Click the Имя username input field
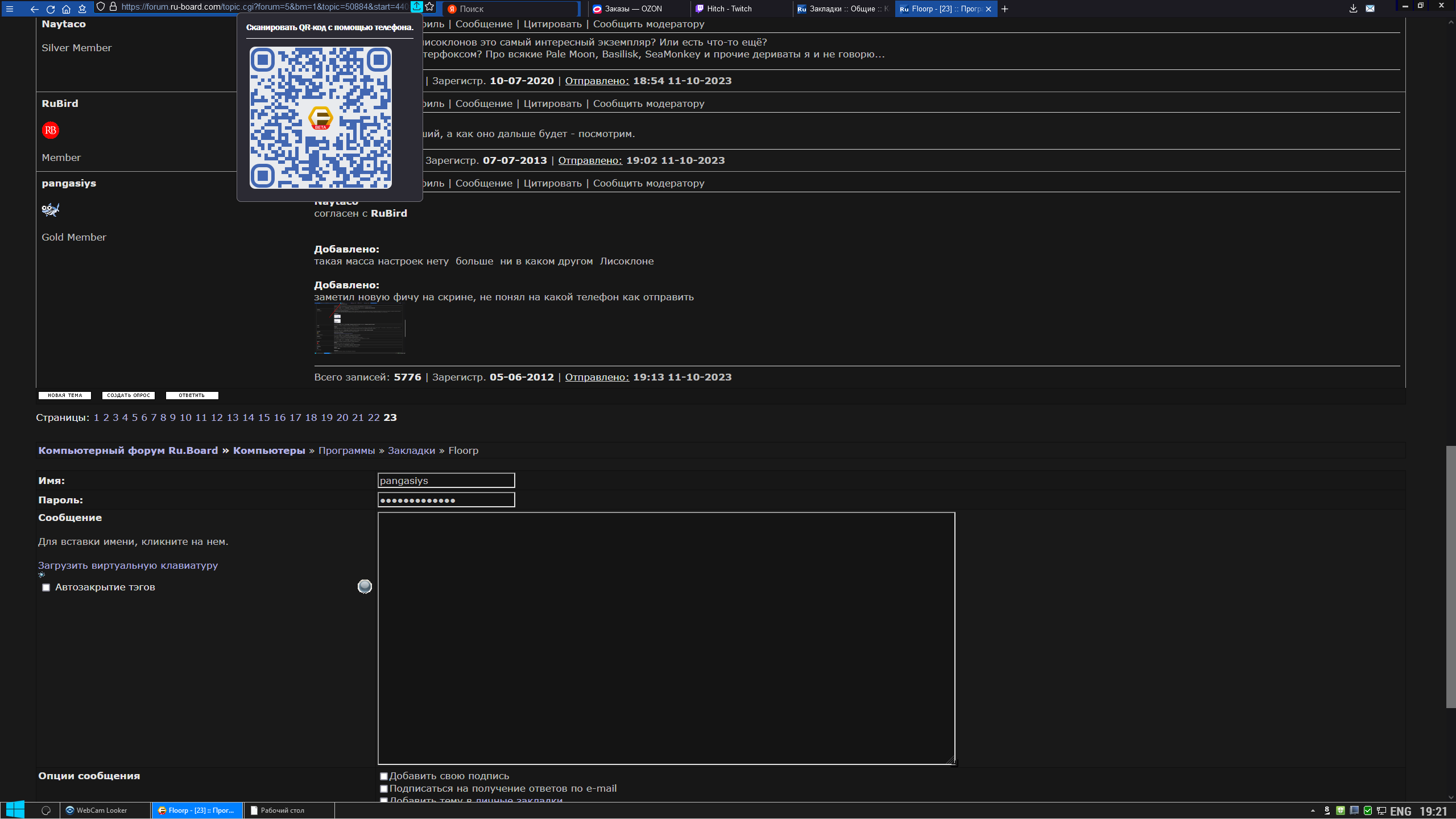Screen dimensions: 1456x819 click(x=446, y=481)
